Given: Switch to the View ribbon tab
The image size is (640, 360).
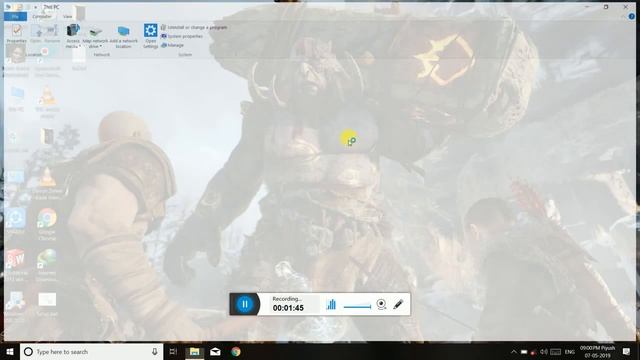Looking at the screenshot, I should [x=67, y=16].
